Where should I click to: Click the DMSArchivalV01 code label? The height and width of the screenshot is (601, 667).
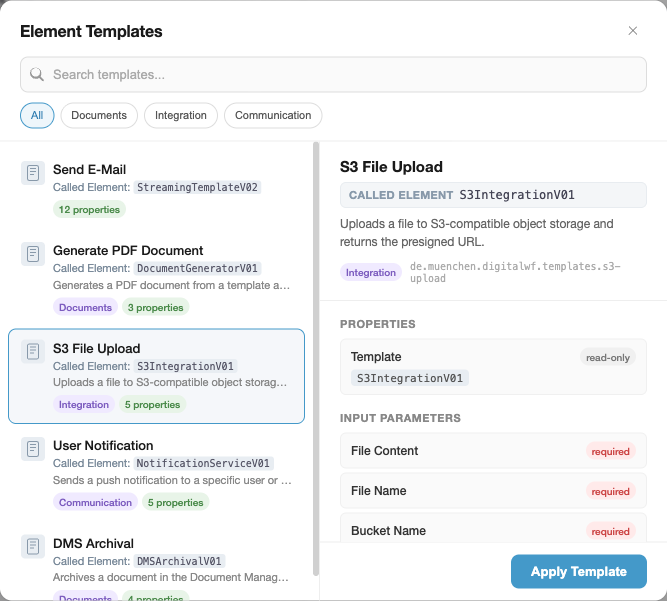click(x=179, y=561)
